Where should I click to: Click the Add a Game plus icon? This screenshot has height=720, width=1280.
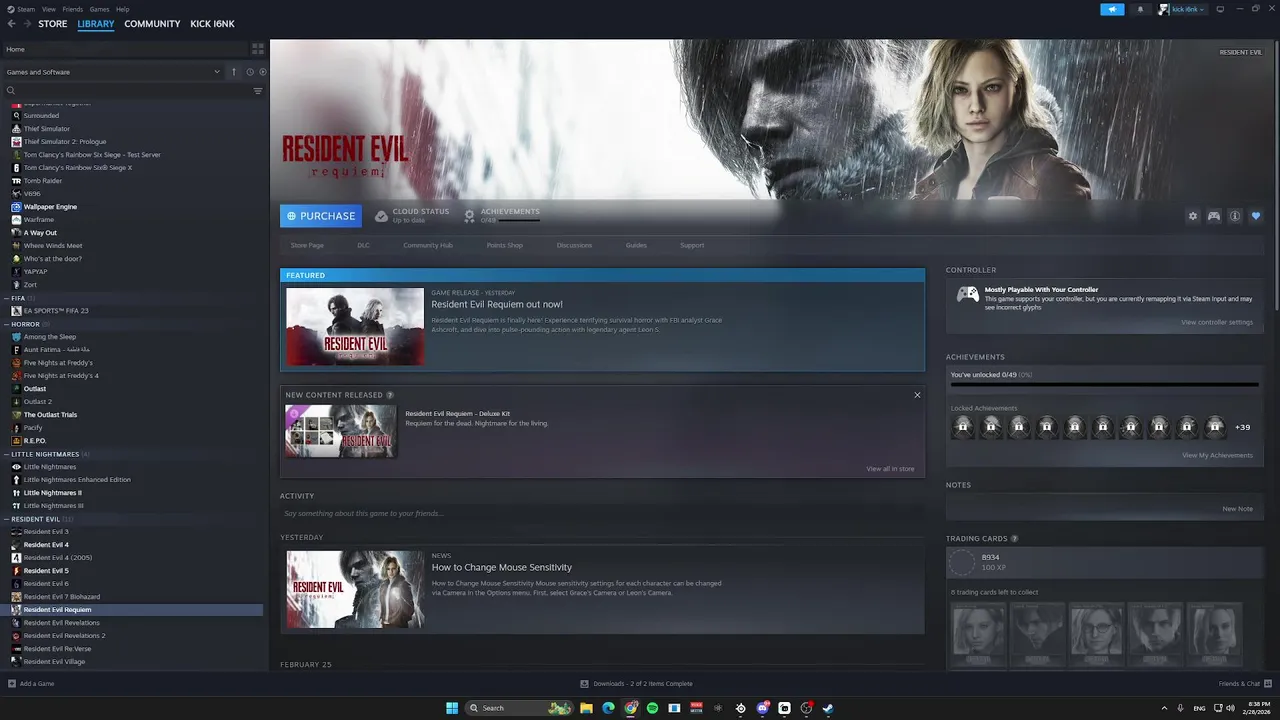coord(12,684)
